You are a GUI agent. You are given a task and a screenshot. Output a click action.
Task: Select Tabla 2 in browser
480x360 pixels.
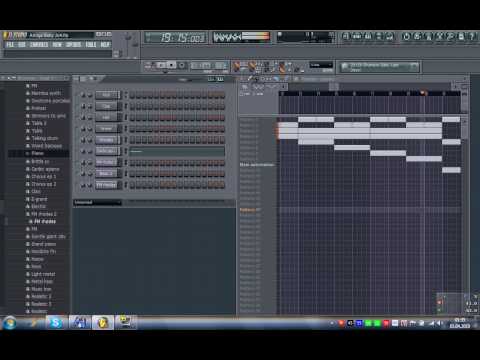[x=39, y=123]
